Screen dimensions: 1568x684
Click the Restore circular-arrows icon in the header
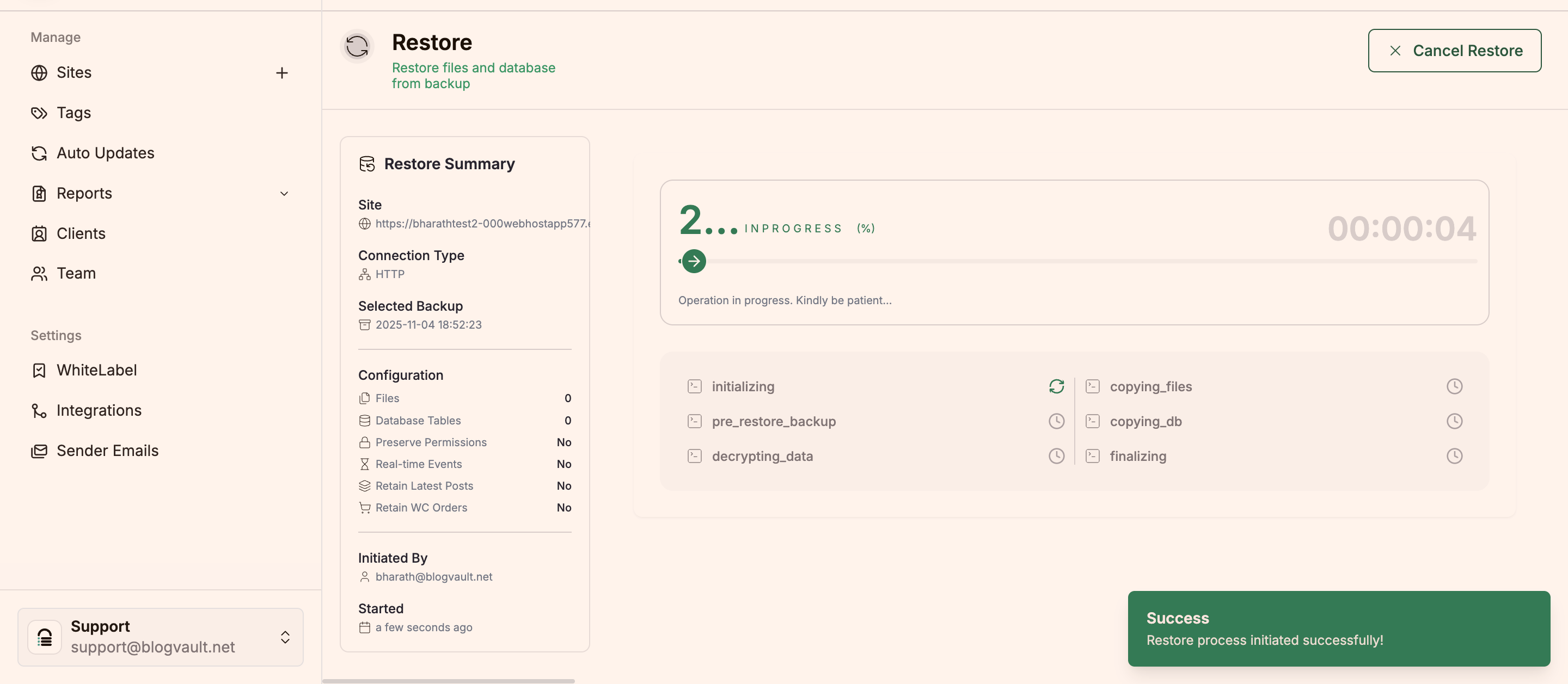[x=357, y=46]
